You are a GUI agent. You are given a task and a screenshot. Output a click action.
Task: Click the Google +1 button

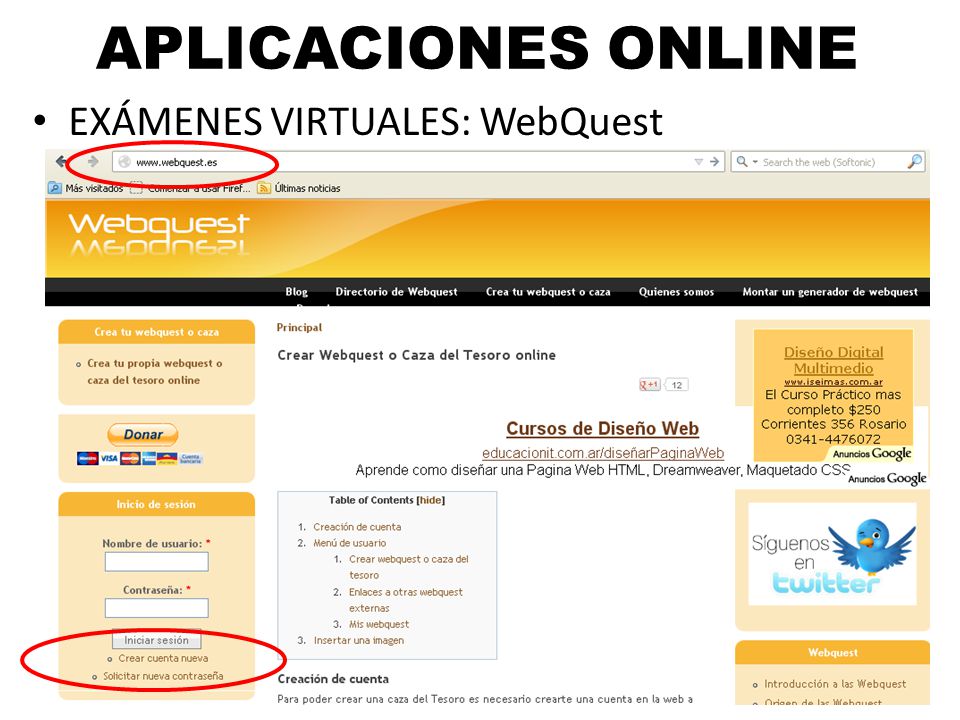650,384
